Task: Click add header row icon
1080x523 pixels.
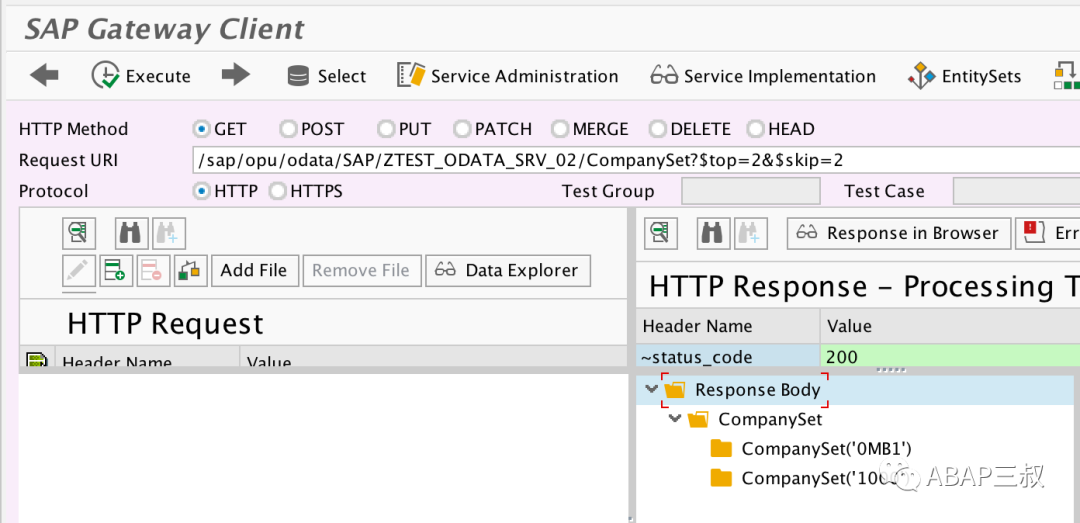Action: [114, 271]
